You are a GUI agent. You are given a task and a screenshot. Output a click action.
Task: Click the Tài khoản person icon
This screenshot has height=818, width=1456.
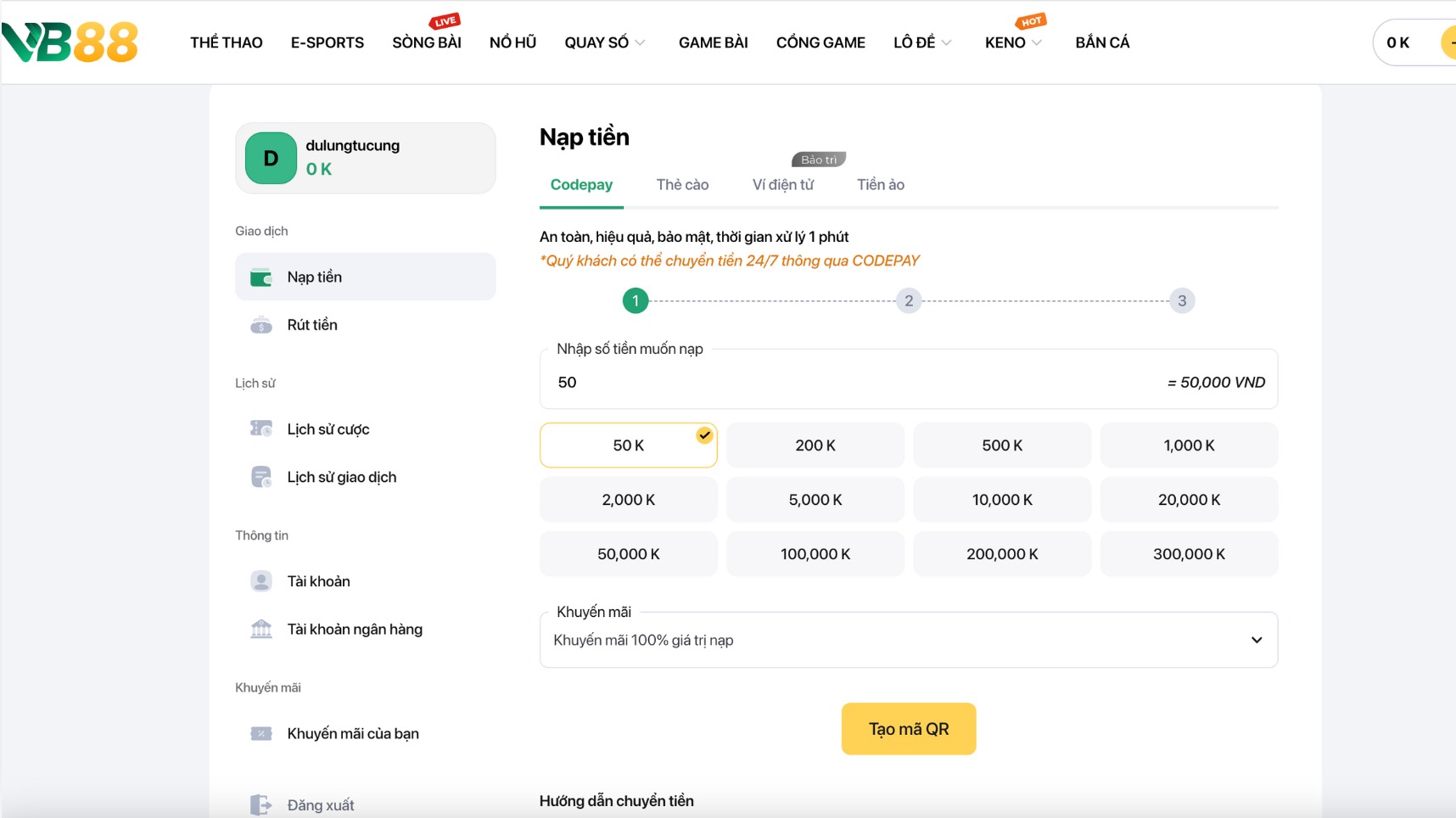pyautogui.click(x=261, y=581)
